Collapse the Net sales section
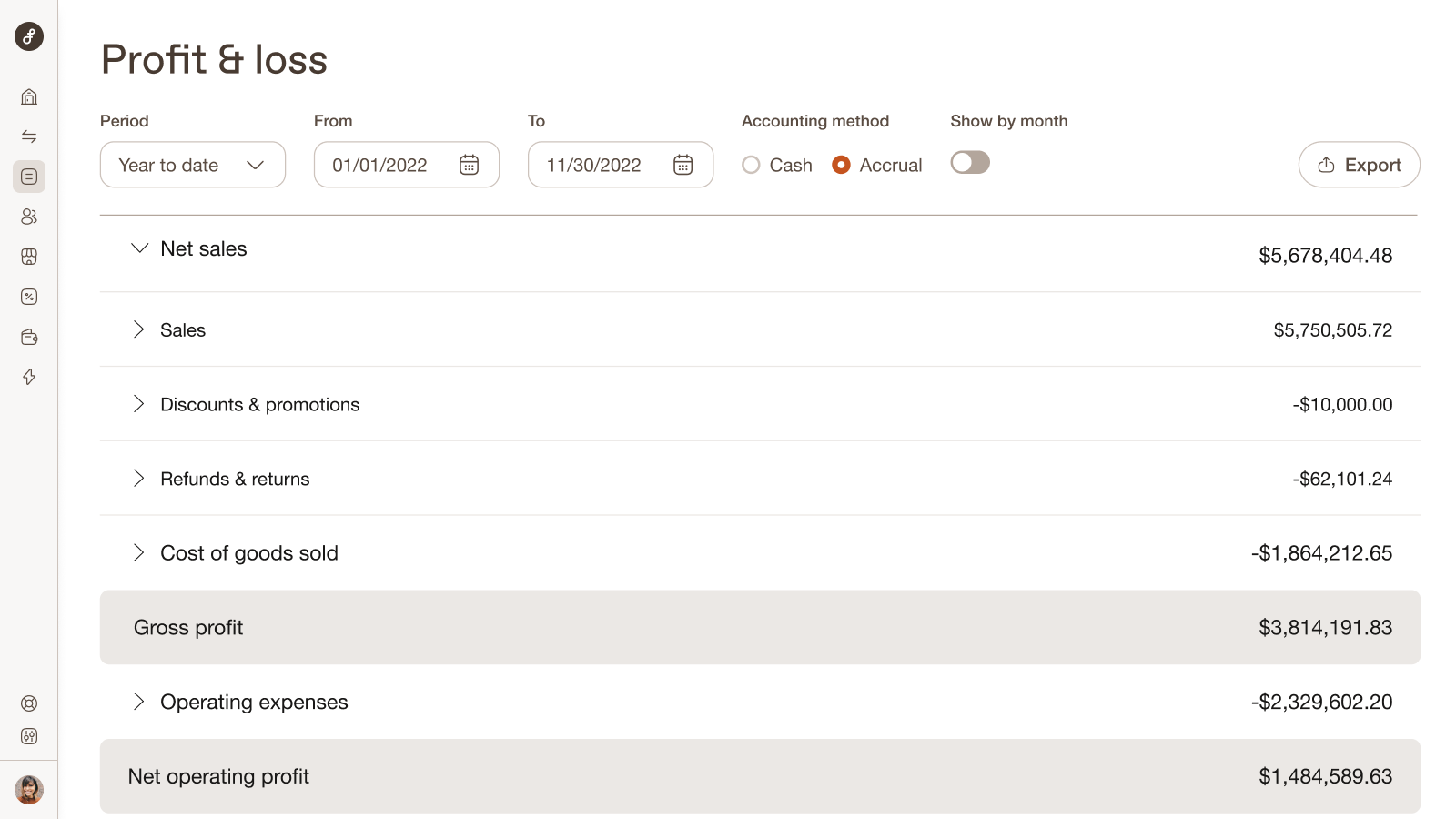The height and width of the screenshot is (819, 1456). tap(139, 248)
